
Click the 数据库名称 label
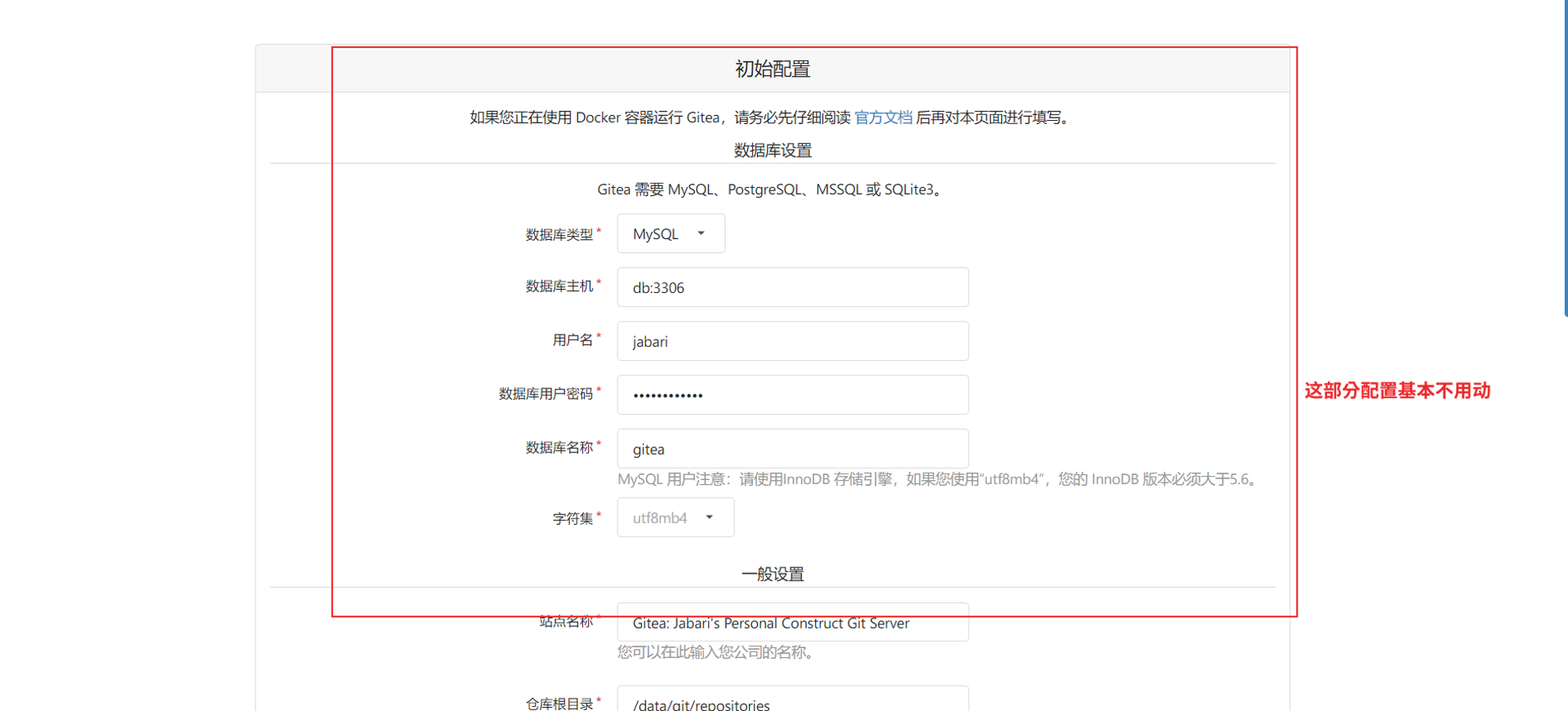(559, 448)
